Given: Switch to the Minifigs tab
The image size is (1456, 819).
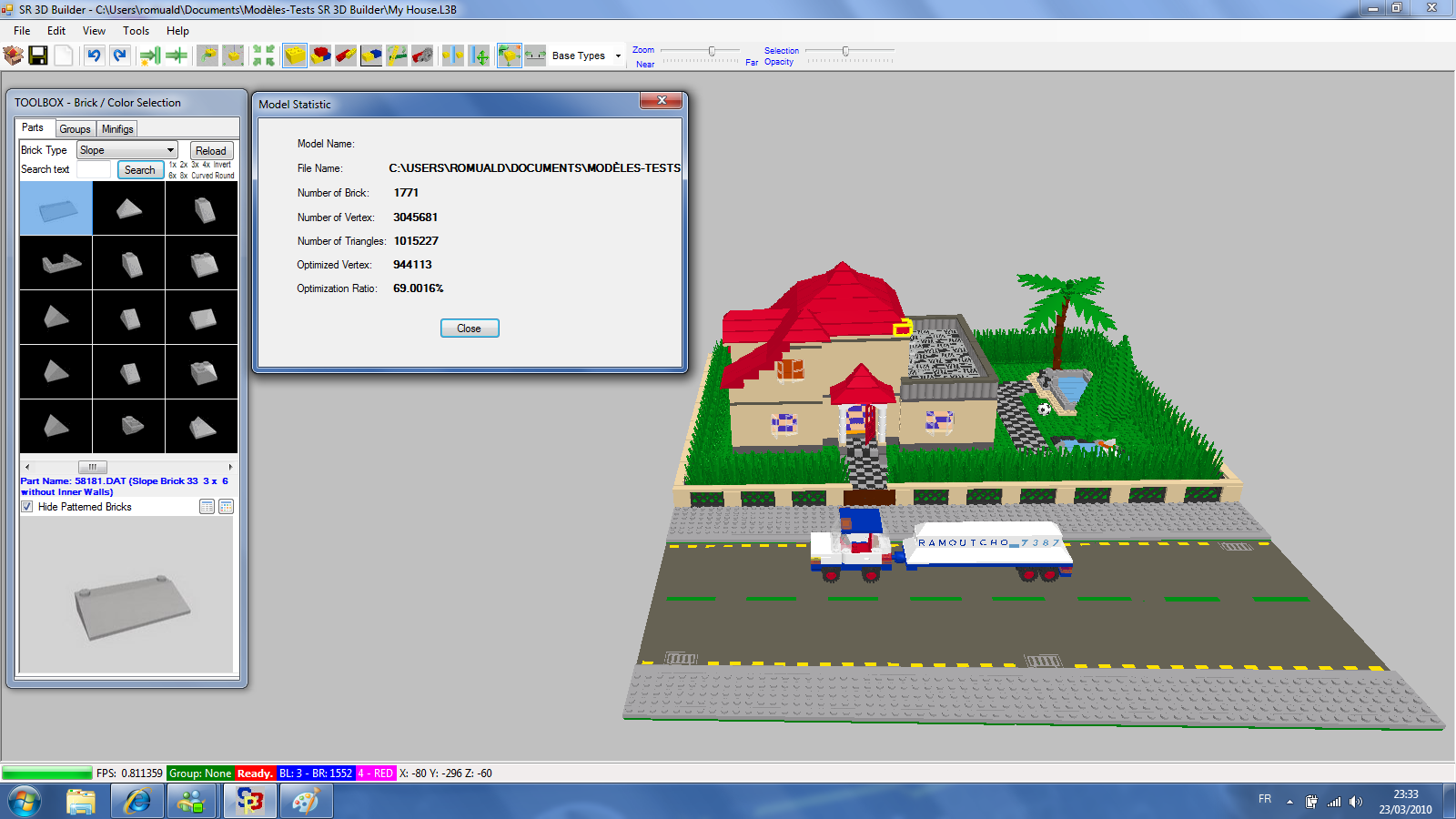Looking at the screenshot, I should point(116,128).
